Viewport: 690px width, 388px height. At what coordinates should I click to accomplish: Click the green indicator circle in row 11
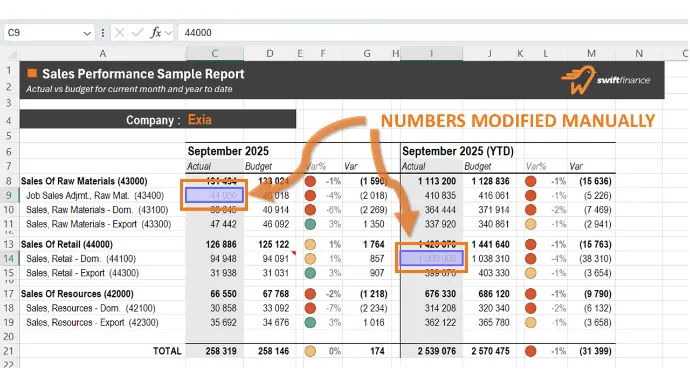pyautogui.click(x=310, y=224)
